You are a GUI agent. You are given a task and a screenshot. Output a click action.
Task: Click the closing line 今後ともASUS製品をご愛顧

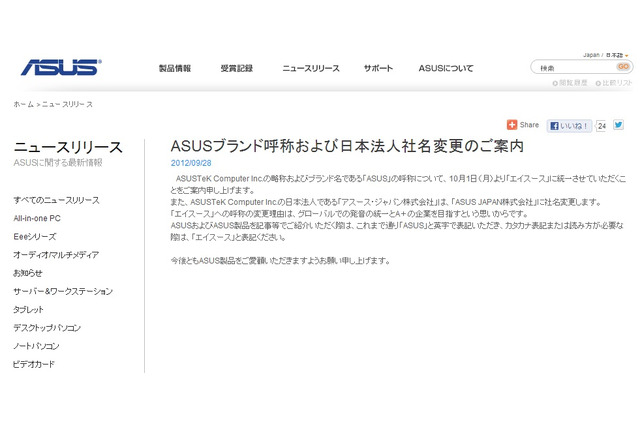tap(280, 260)
